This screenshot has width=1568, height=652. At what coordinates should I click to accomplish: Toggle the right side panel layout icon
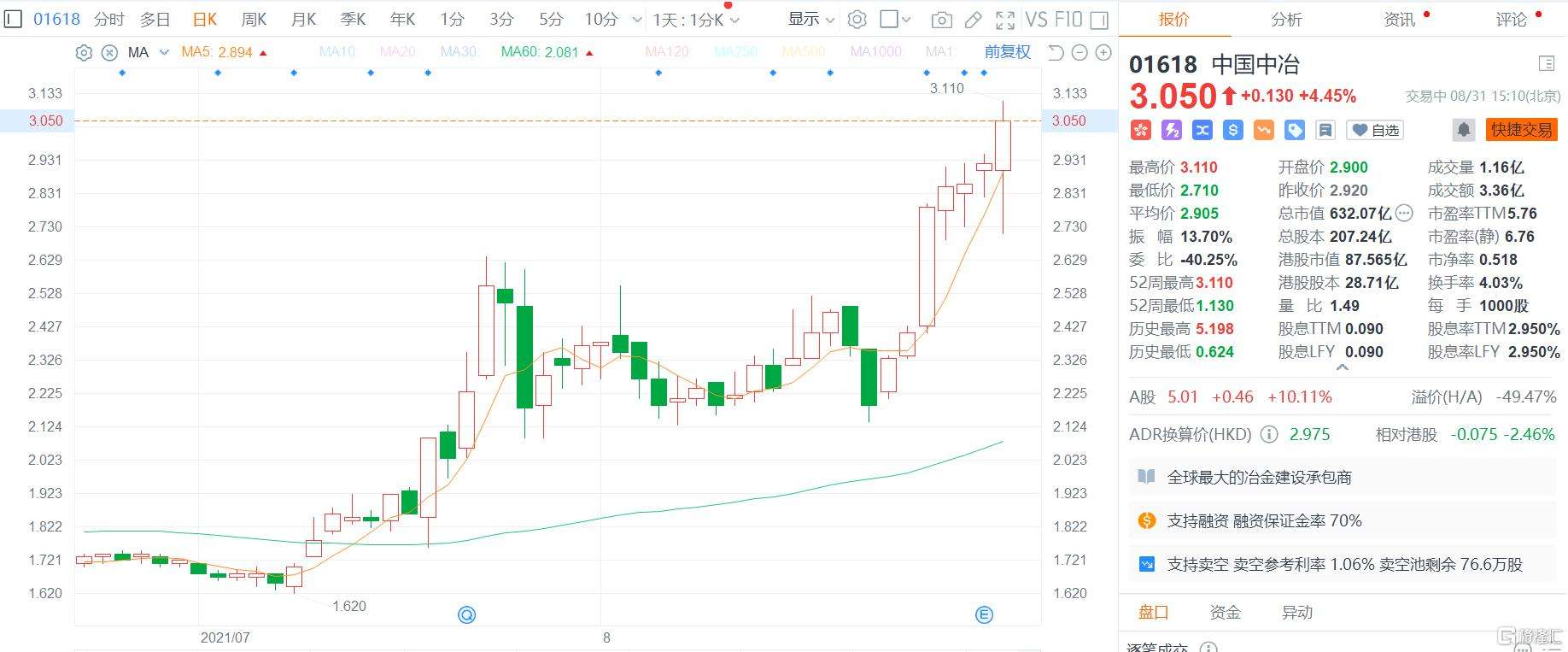tap(1099, 19)
